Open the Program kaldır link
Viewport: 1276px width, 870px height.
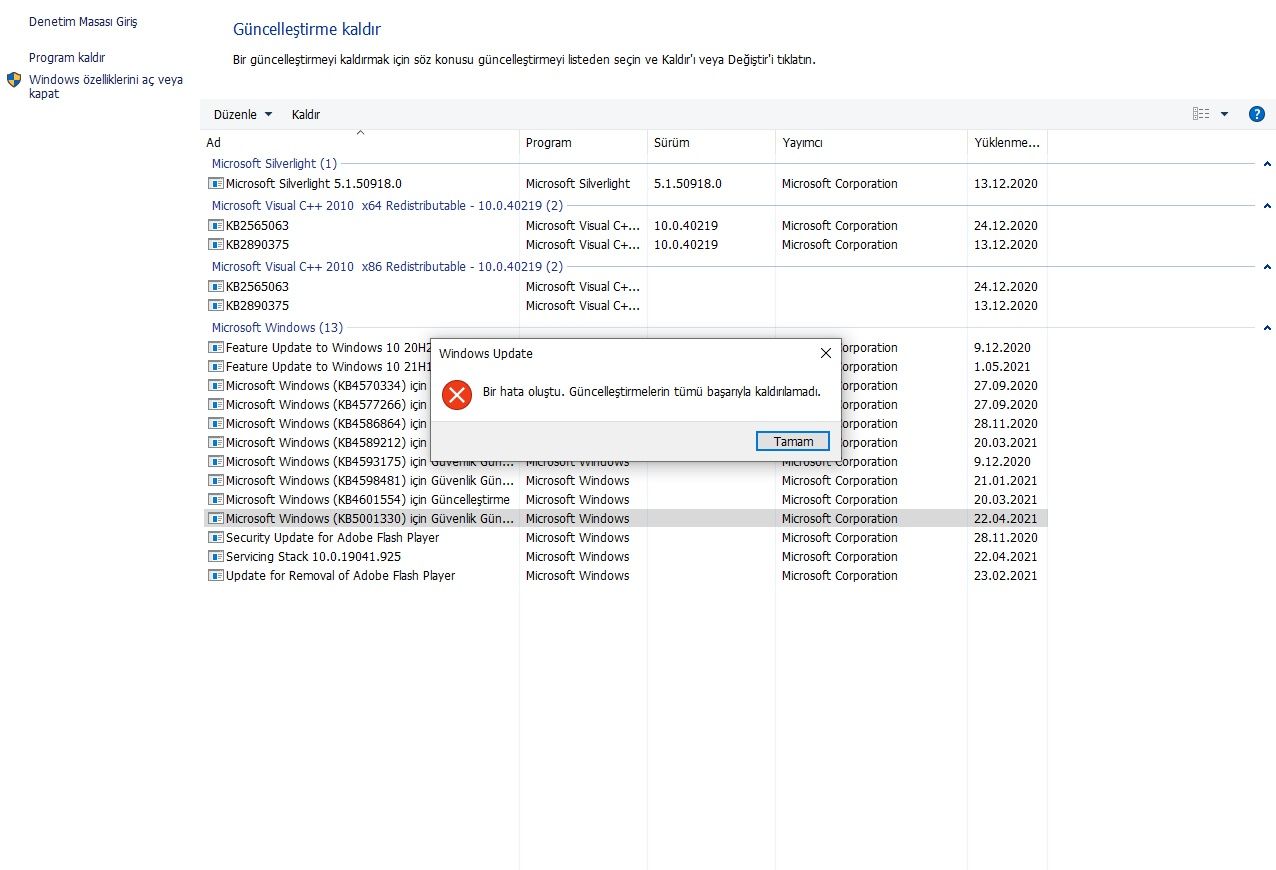(67, 58)
